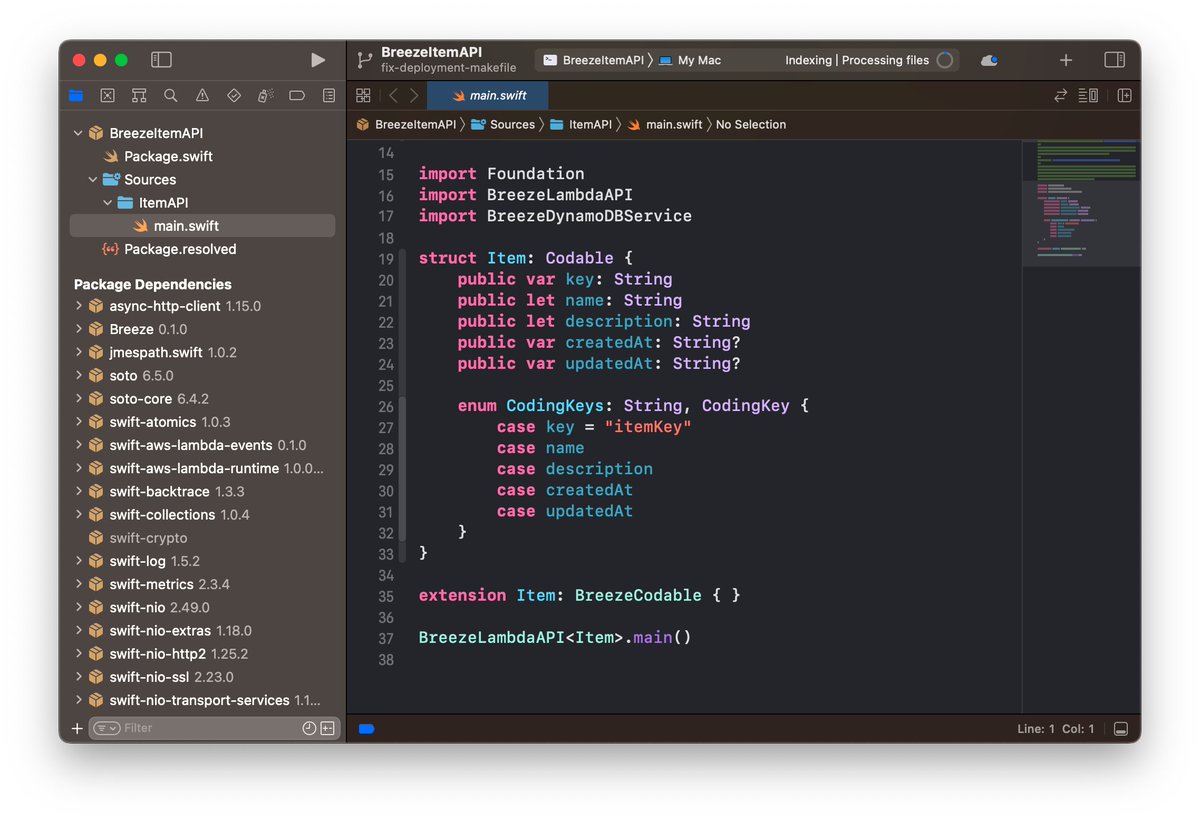Click No Selection in the jump bar
The width and height of the screenshot is (1200, 821).
tap(751, 125)
